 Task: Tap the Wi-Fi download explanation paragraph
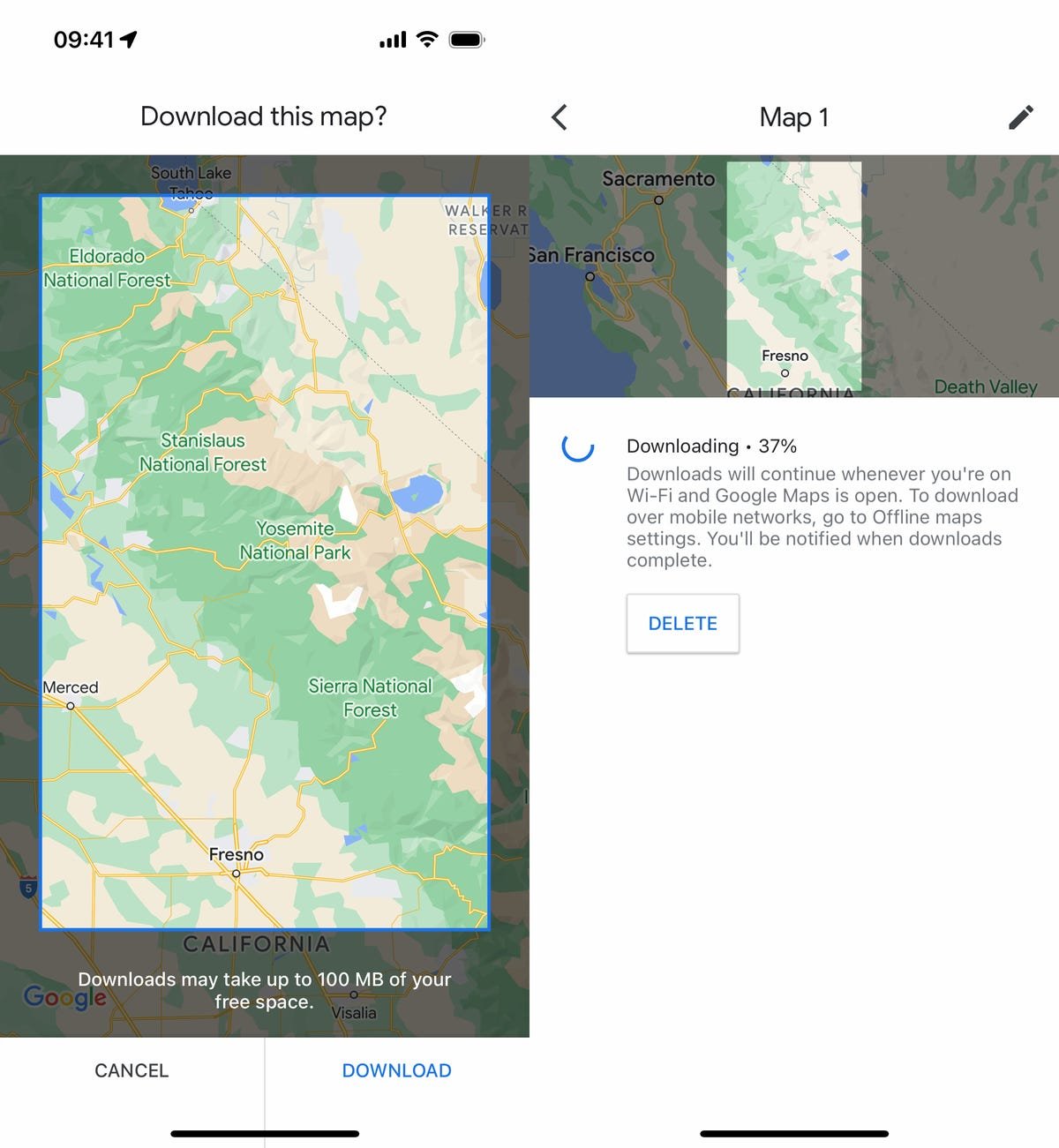tap(822, 517)
